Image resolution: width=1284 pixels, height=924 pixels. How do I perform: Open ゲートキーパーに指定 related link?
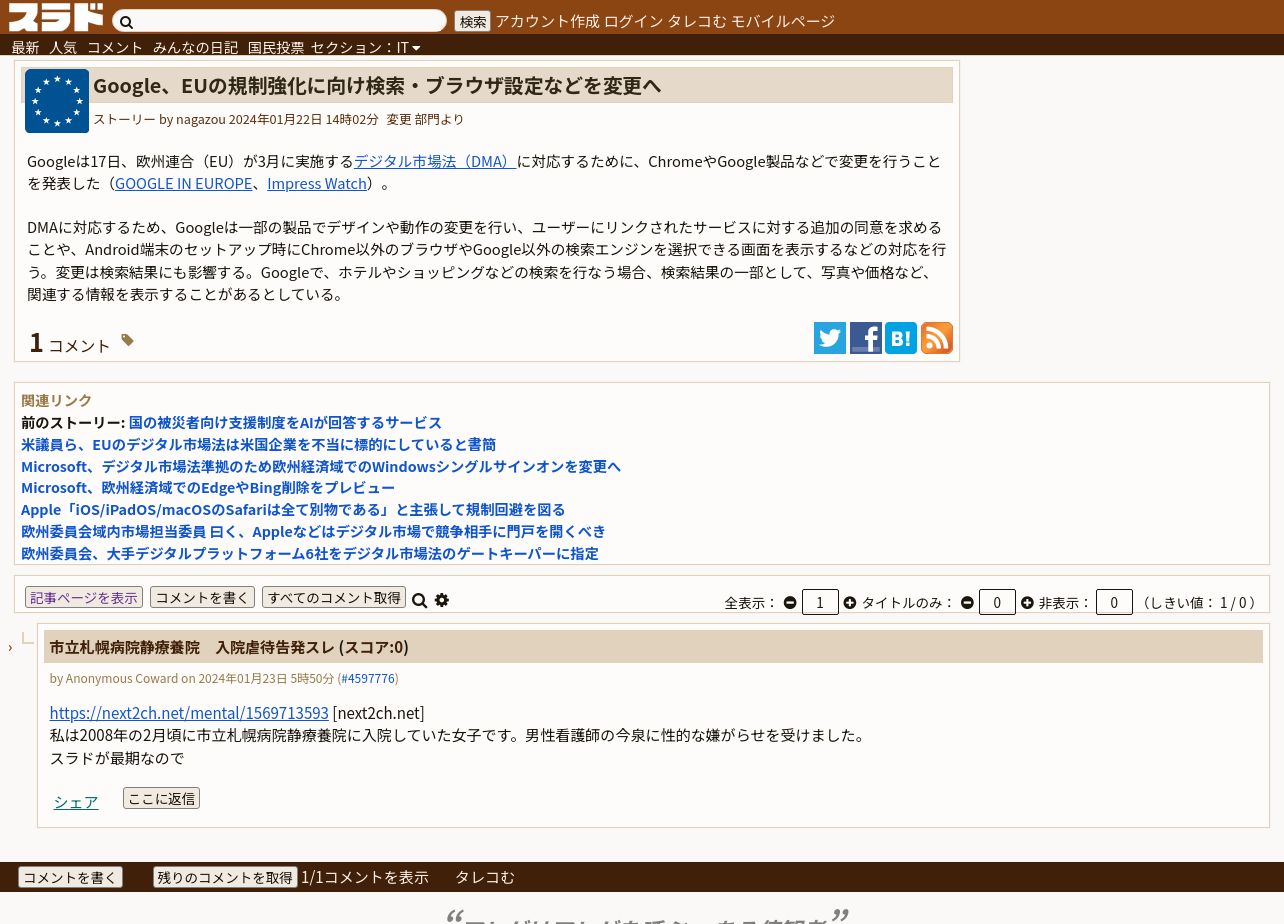(x=310, y=553)
